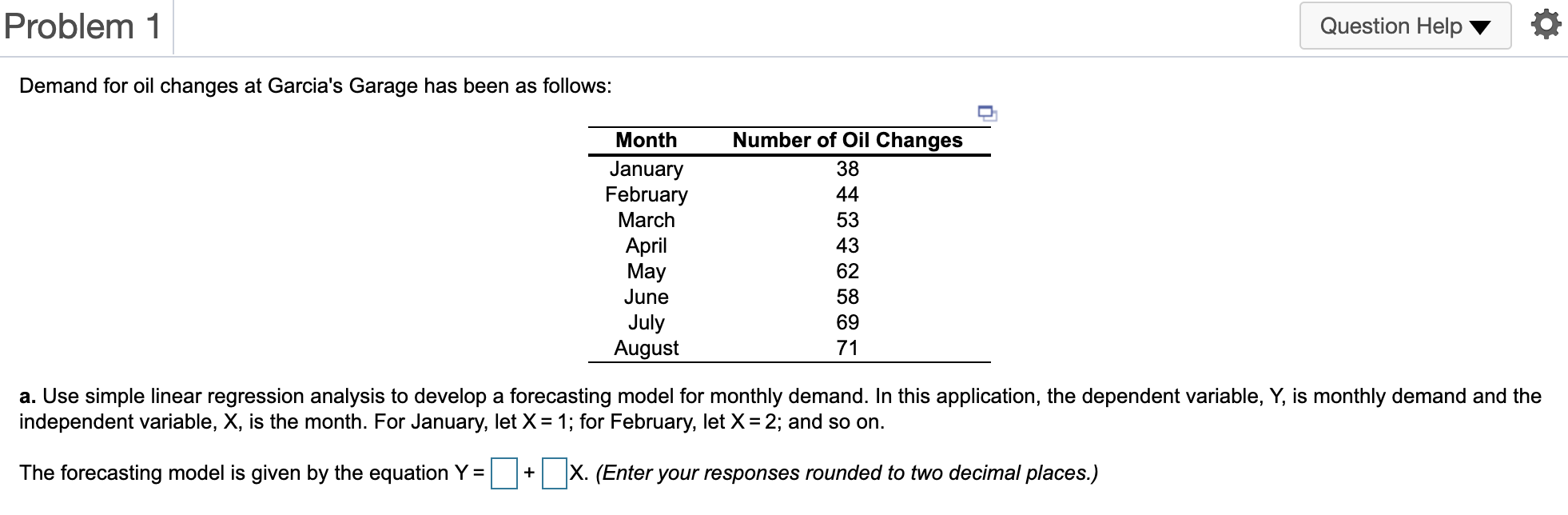
Task: Access display options through the gear icon
Action: tap(1546, 24)
